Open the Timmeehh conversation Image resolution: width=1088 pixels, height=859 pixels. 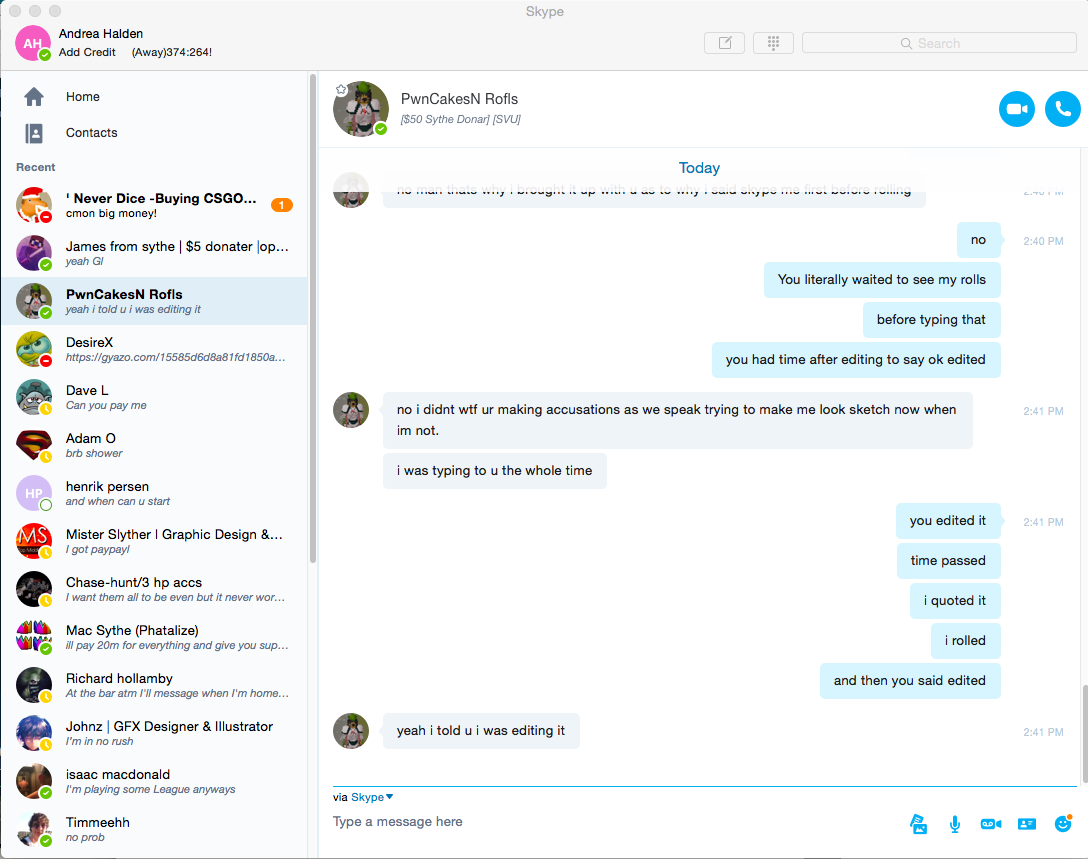pyautogui.click(x=154, y=828)
